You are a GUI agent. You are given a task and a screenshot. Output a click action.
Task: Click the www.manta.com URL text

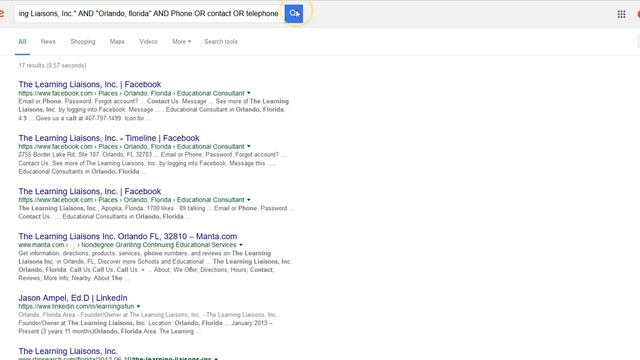click(41, 245)
